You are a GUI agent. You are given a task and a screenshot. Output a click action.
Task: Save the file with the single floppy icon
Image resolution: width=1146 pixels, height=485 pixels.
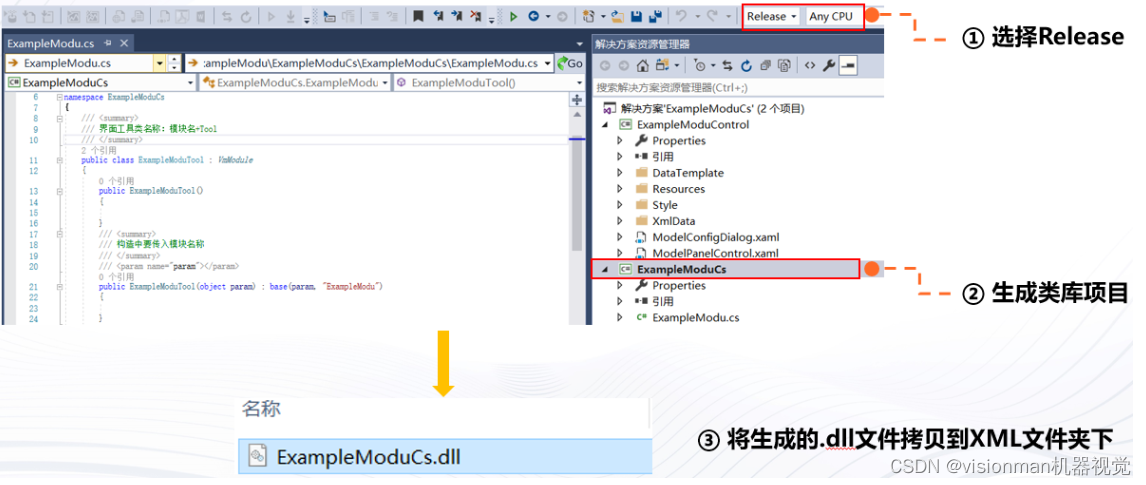tap(637, 16)
